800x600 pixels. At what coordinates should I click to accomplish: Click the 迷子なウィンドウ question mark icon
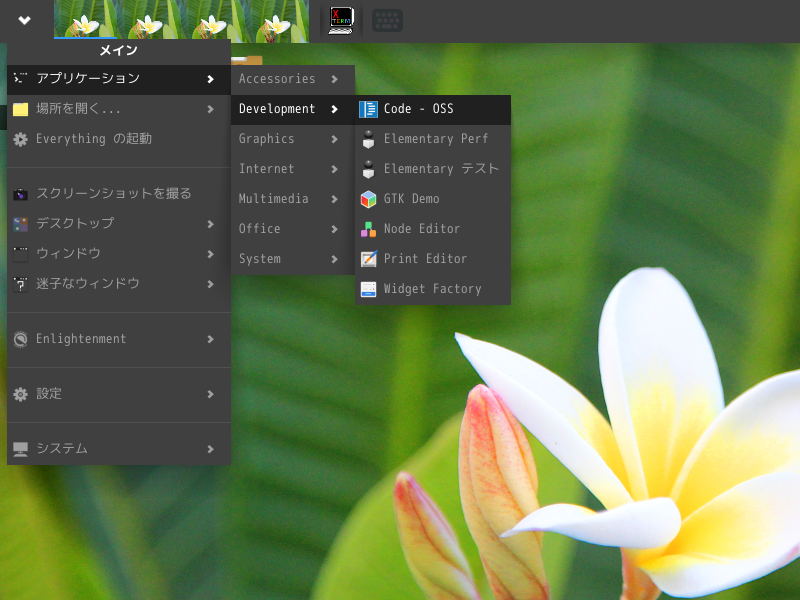(x=20, y=284)
